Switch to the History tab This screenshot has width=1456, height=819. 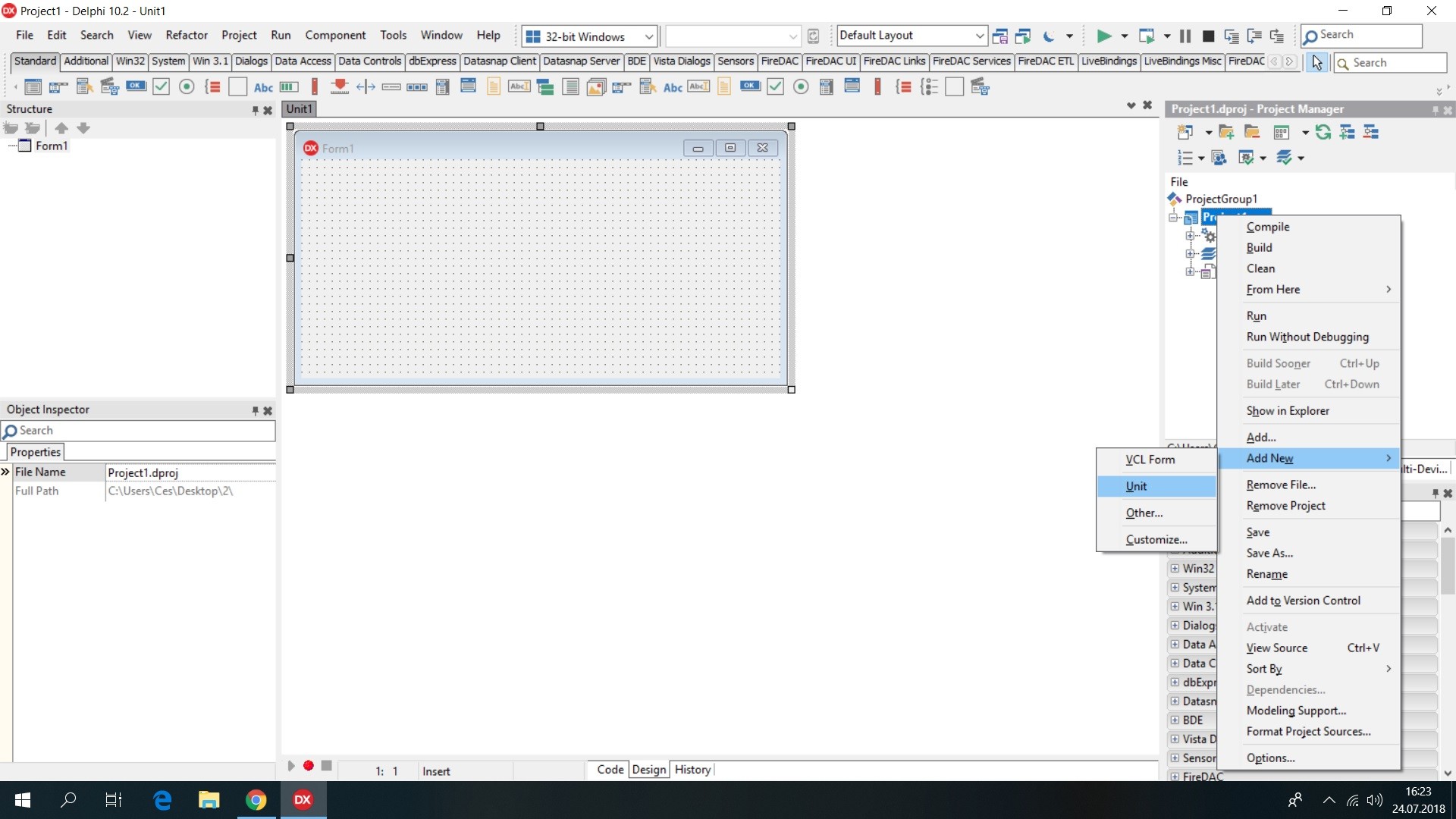point(692,770)
